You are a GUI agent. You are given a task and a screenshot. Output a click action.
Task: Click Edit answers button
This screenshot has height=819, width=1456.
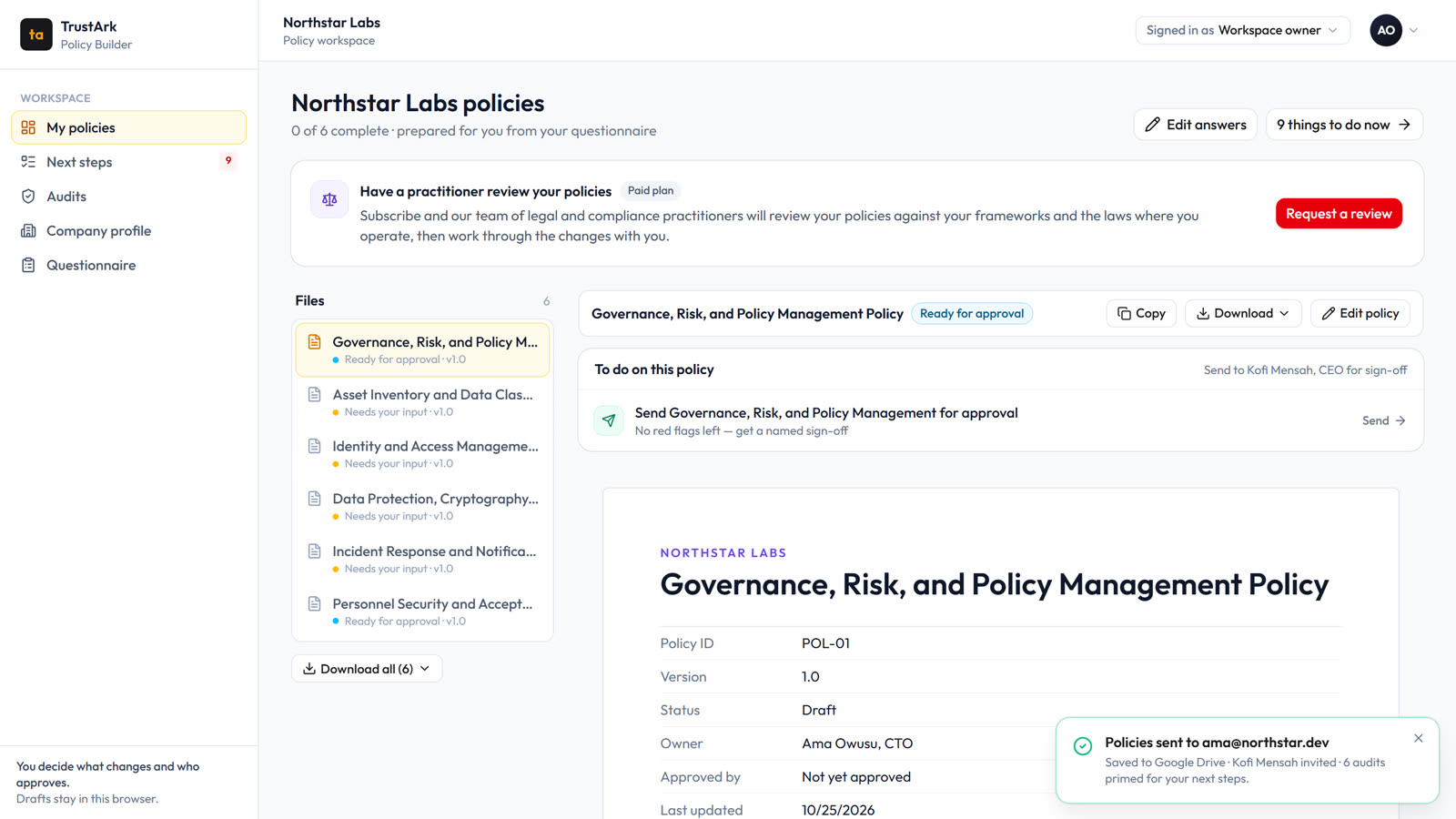[x=1196, y=125]
